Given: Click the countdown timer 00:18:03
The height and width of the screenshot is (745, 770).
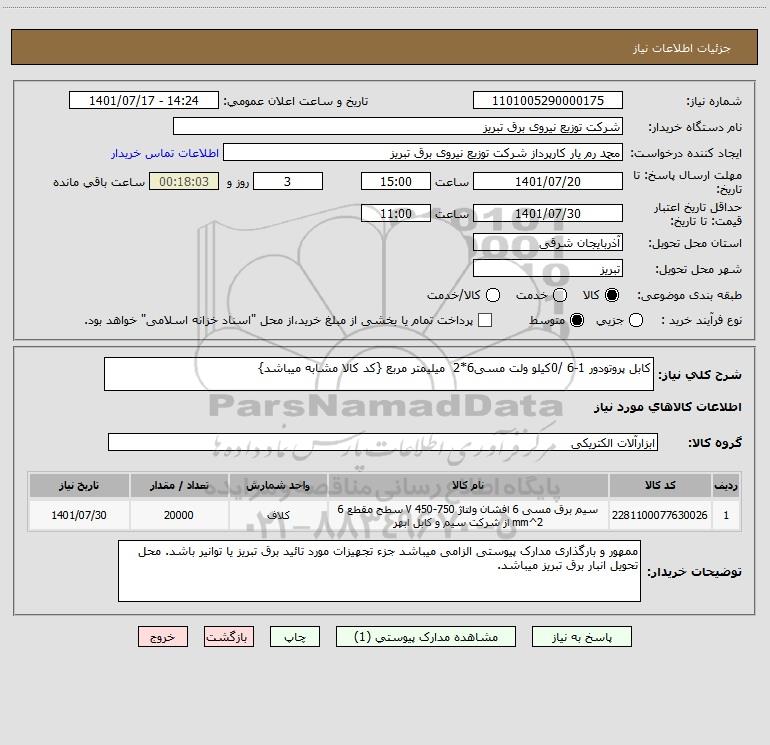Looking at the screenshot, I should pyautogui.click(x=184, y=181).
